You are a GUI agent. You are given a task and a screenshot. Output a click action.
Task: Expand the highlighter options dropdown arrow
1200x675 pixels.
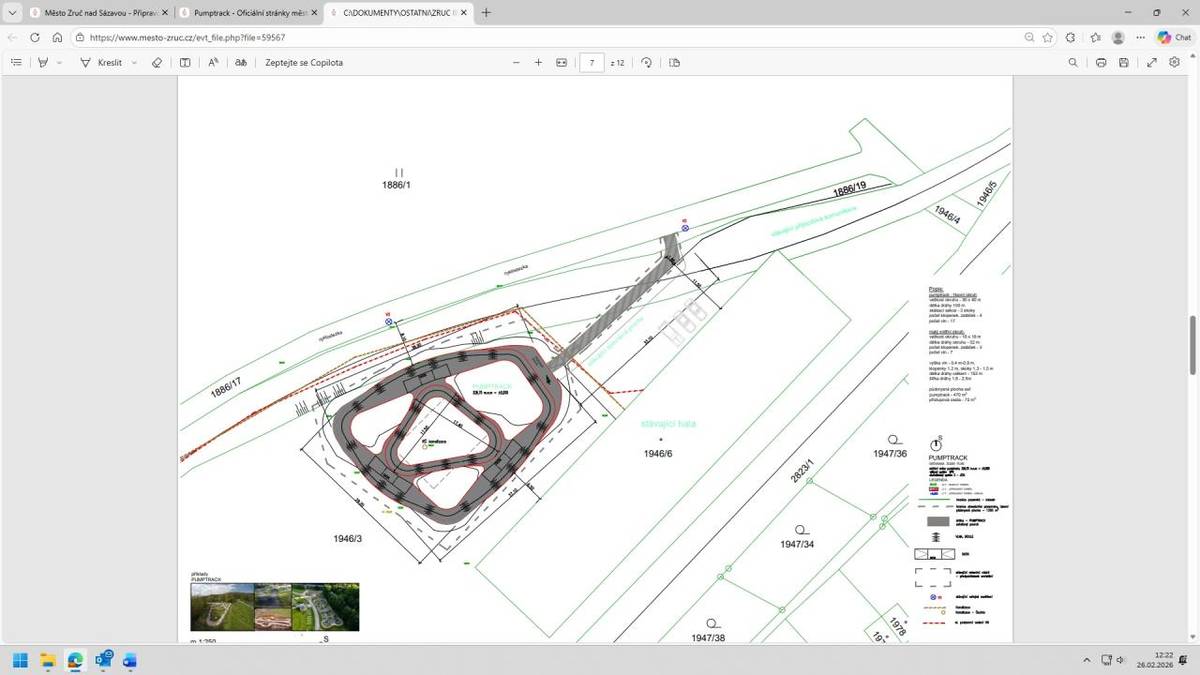click(x=60, y=62)
